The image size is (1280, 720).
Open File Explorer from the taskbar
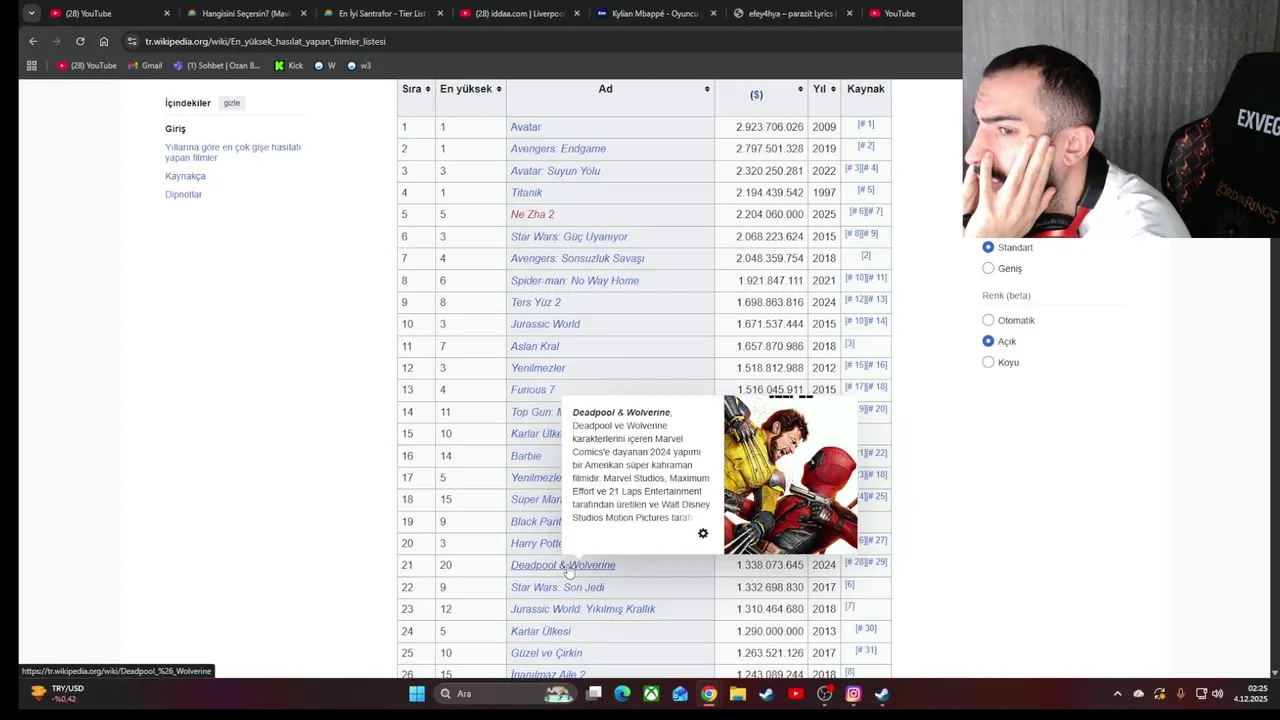pos(737,694)
